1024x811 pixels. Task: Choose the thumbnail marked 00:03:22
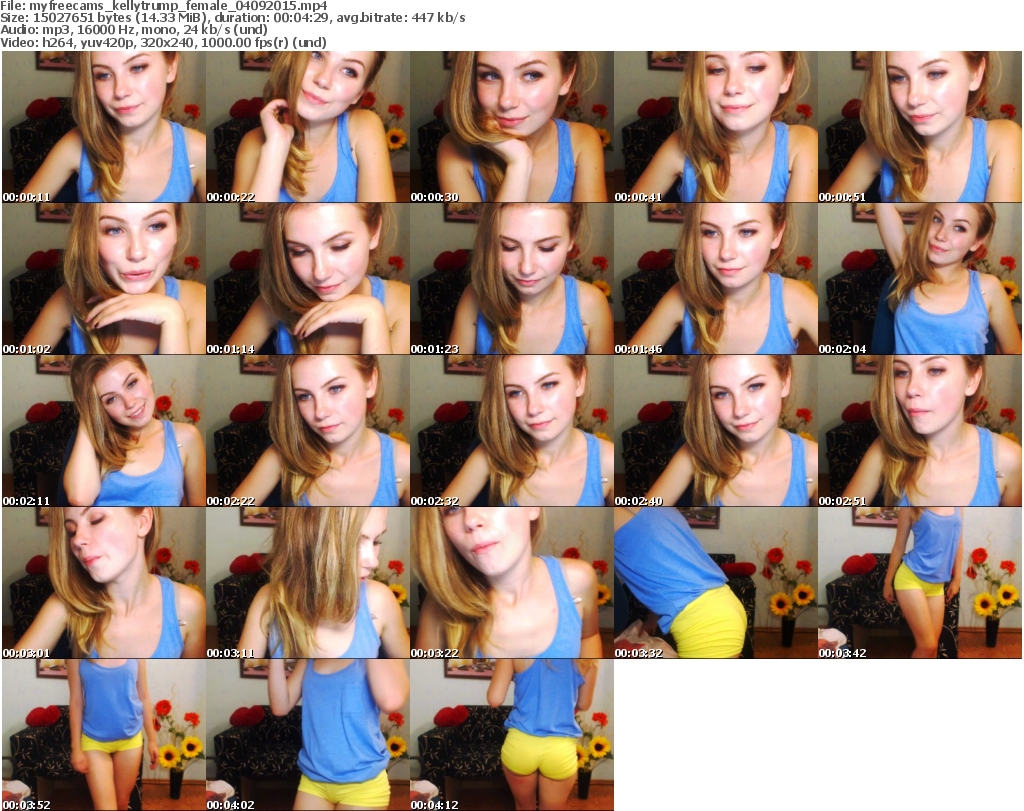(511, 583)
